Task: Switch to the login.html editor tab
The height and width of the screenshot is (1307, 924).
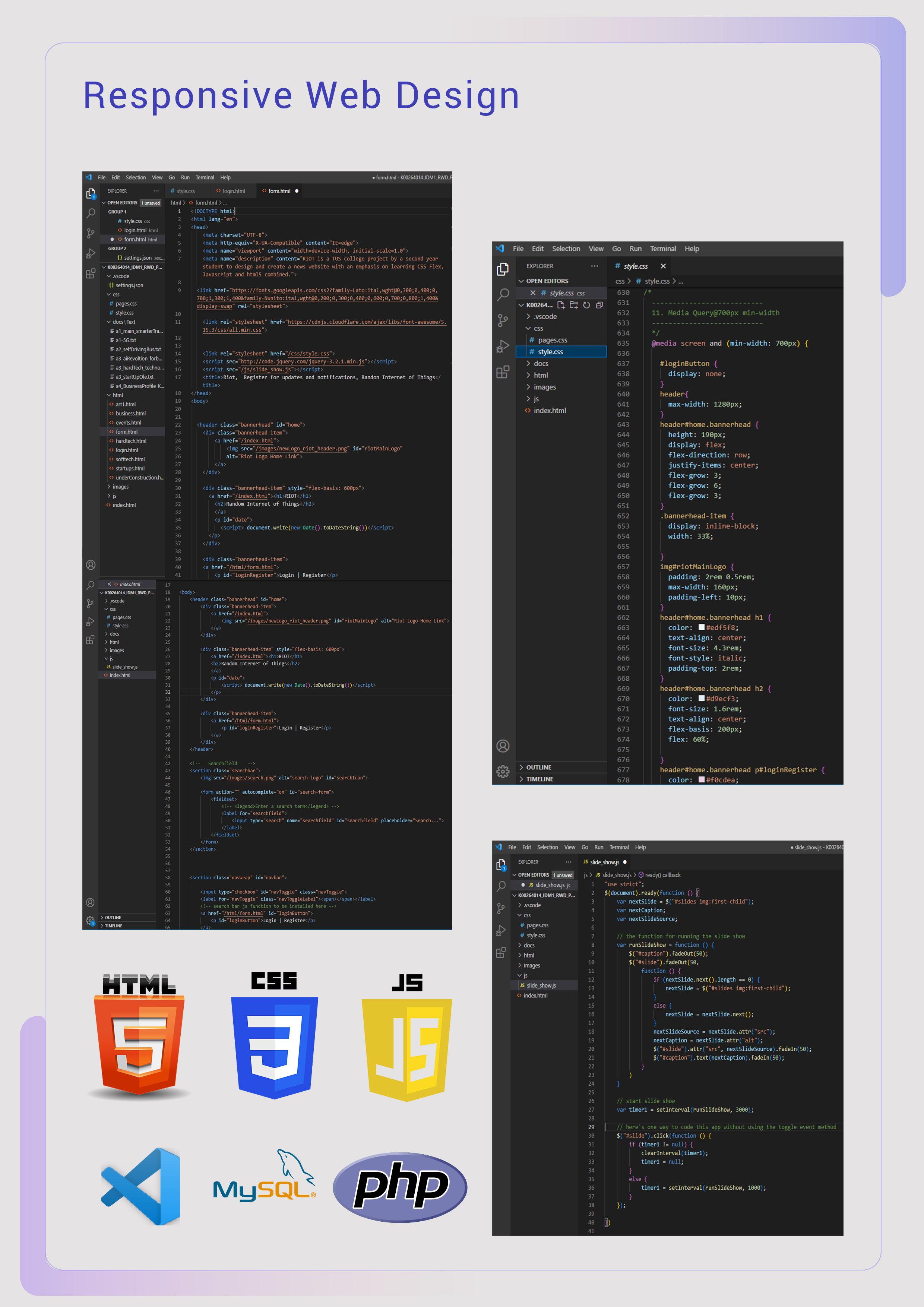Action: pos(233,191)
